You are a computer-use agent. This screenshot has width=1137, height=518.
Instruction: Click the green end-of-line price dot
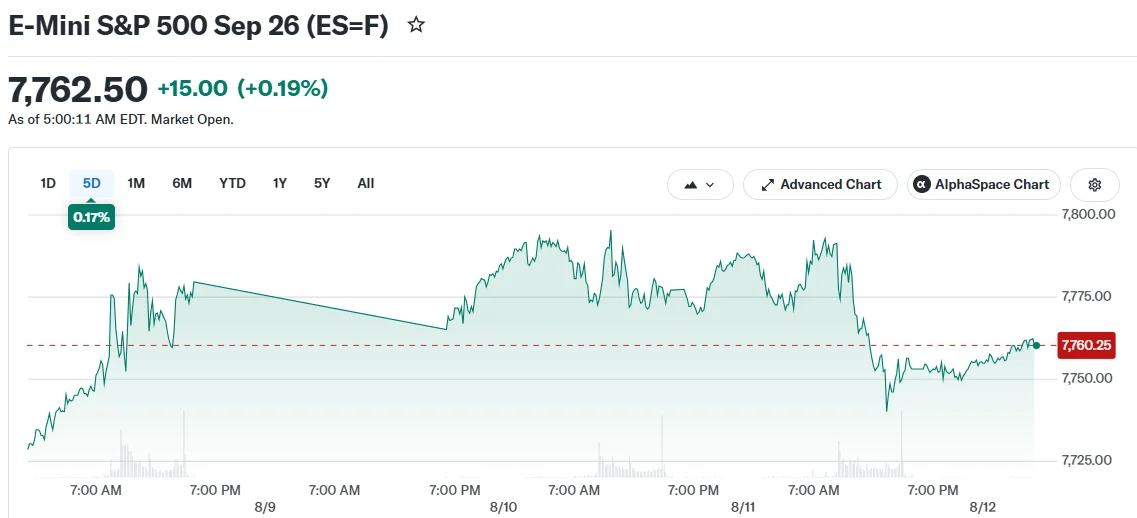click(x=1036, y=345)
